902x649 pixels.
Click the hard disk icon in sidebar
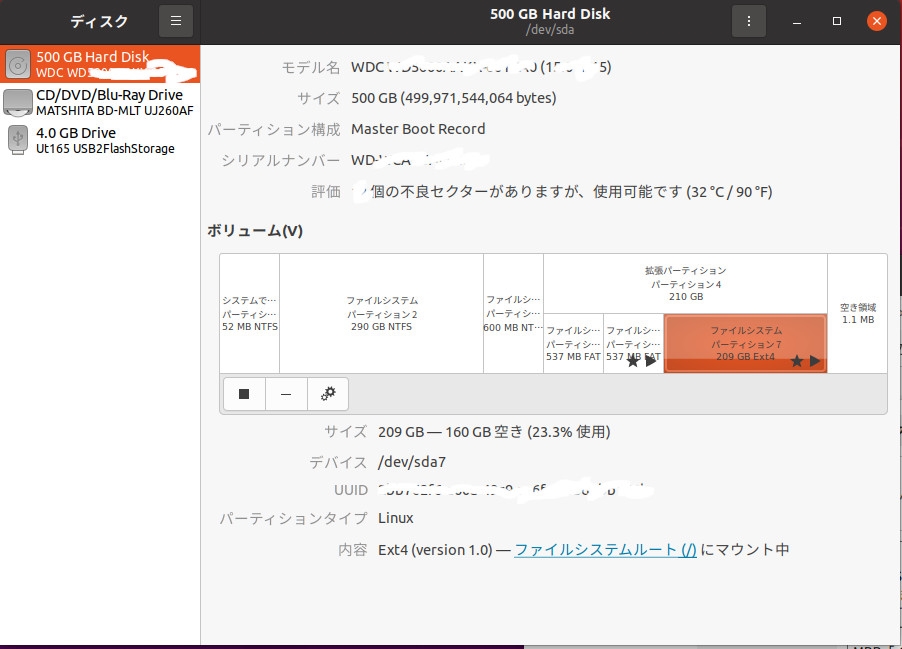(x=18, y=64)
